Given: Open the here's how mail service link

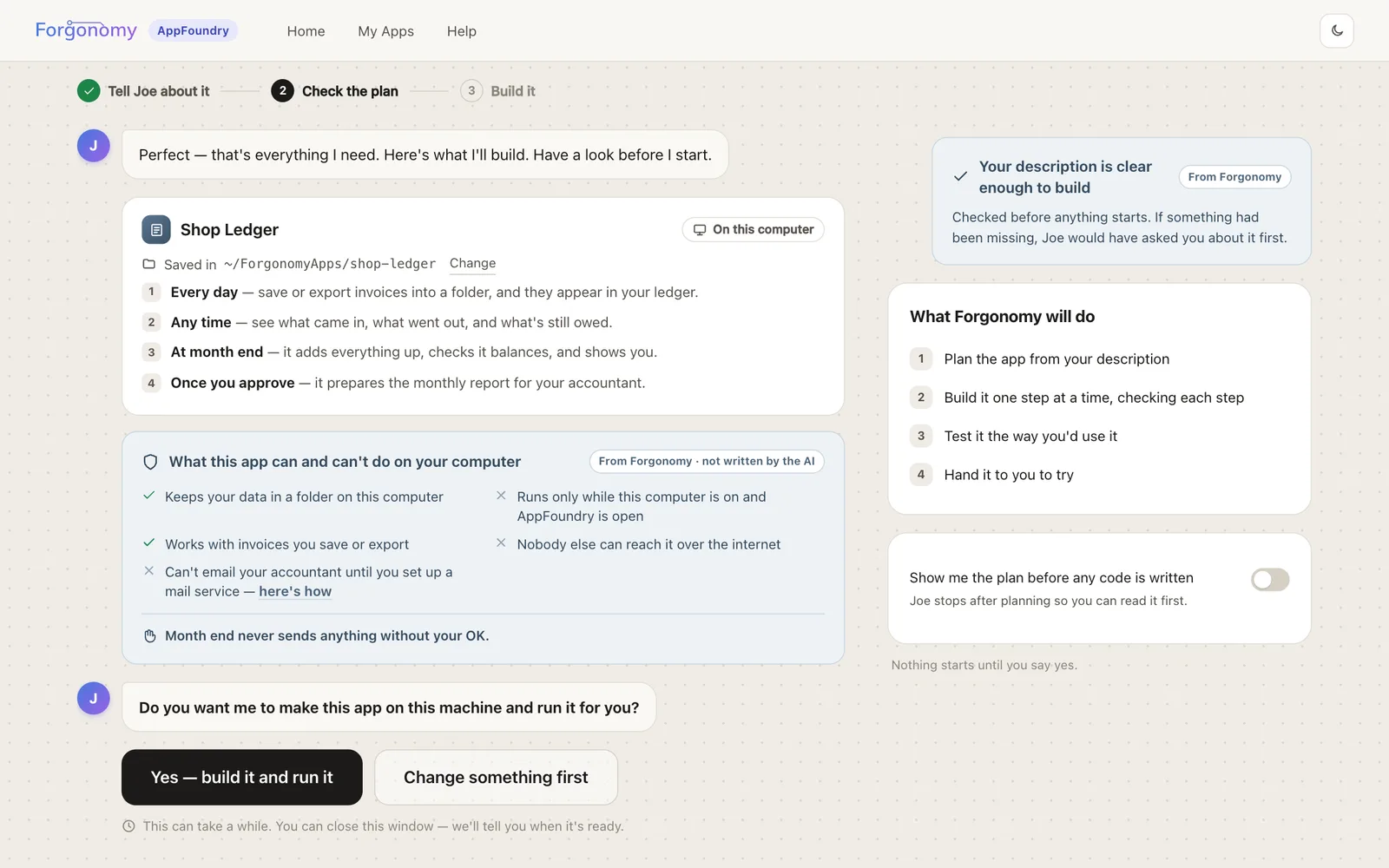Looking at the screenshot, I should [x=295, y=591].
